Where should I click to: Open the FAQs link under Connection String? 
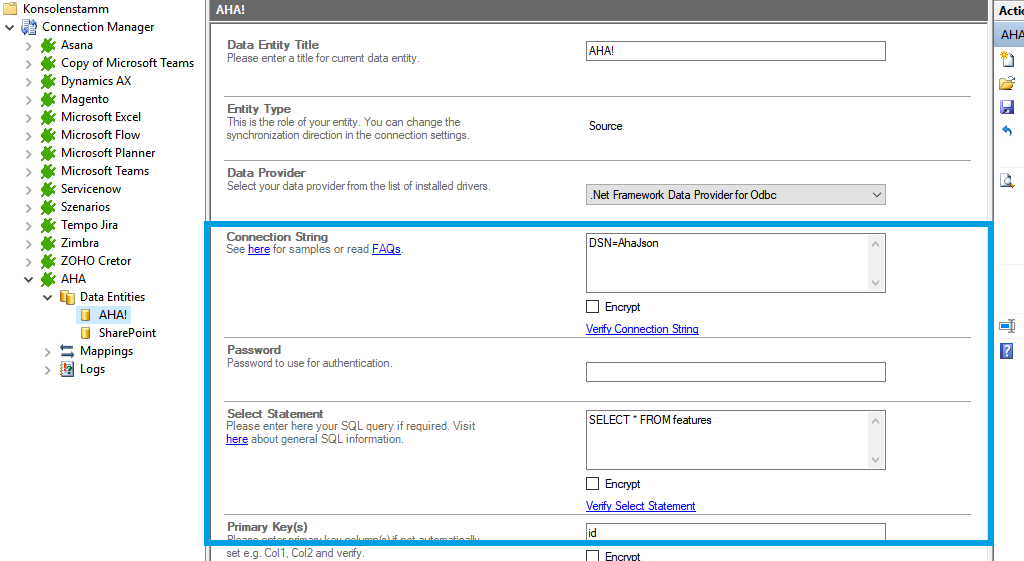pos(386,249)
